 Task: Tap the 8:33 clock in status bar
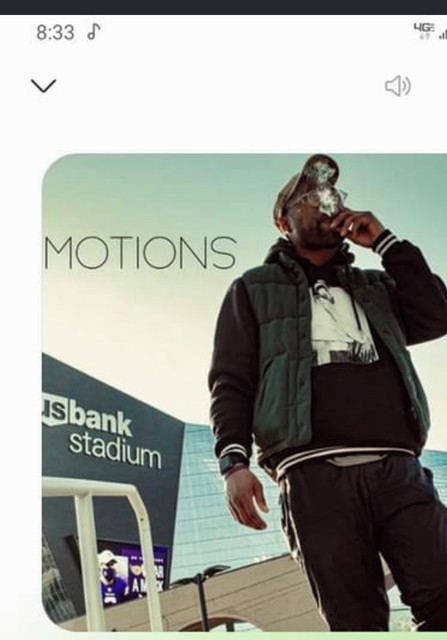(55, 32)
